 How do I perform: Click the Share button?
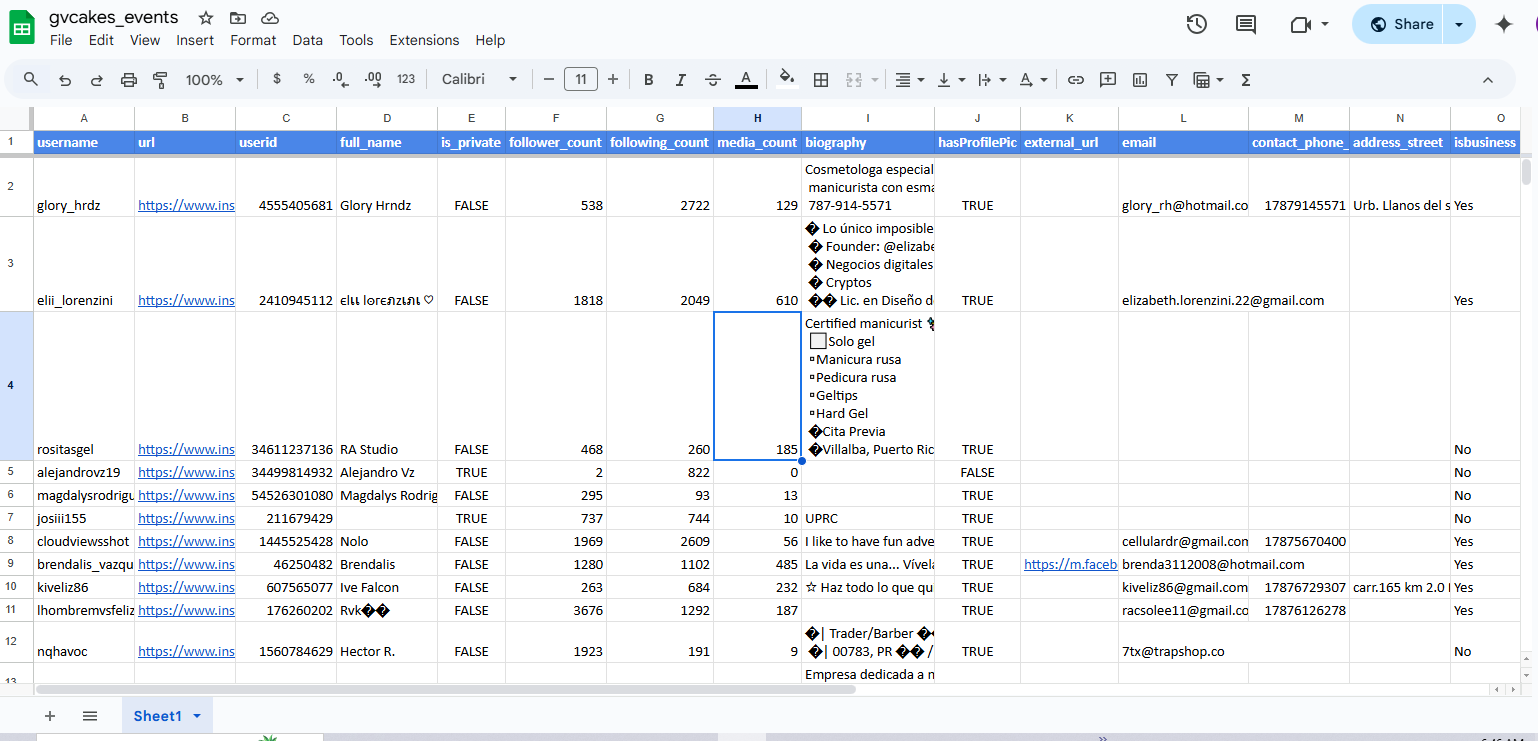1401,24
